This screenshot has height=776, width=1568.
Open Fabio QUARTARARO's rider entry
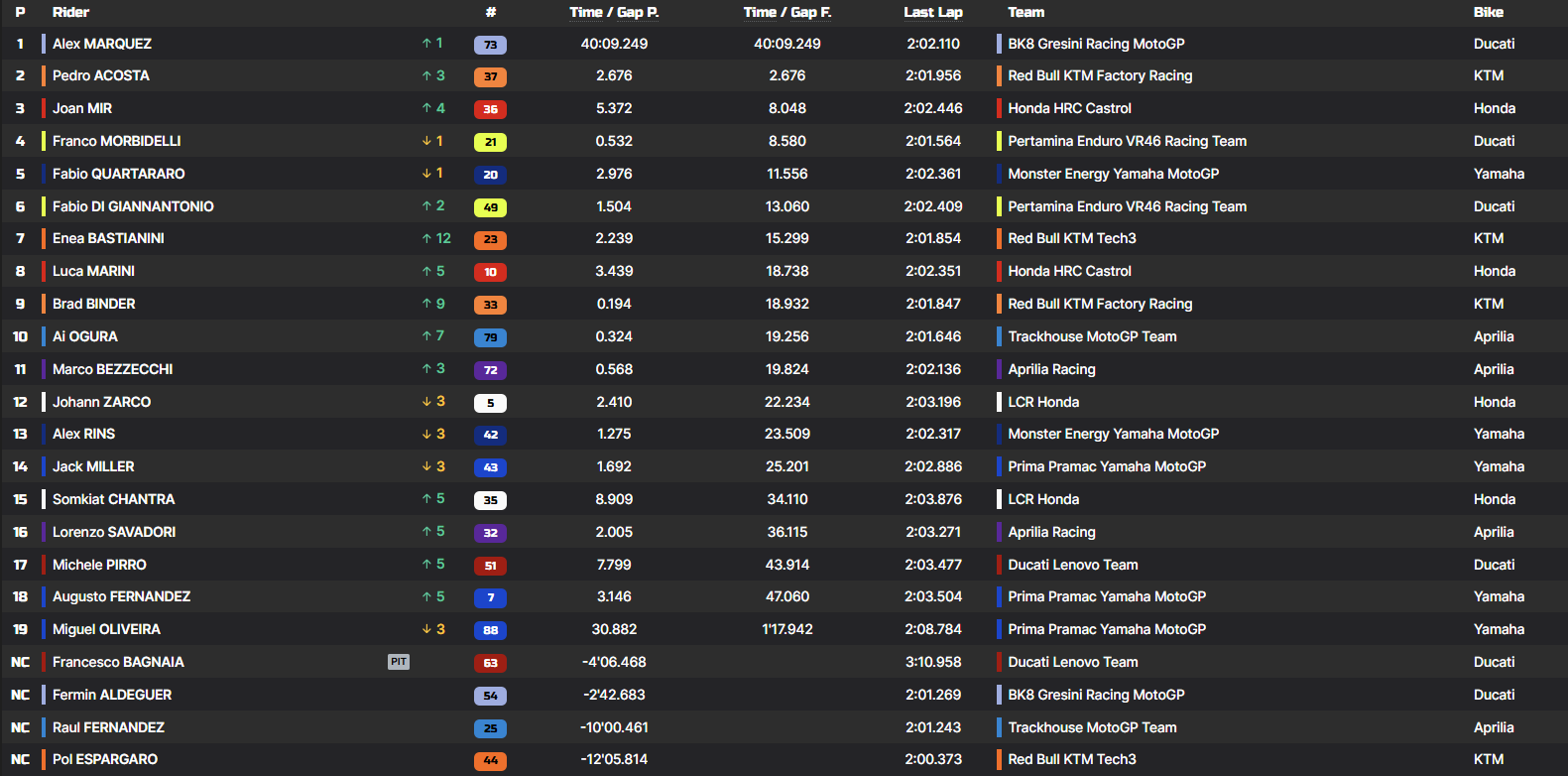tap(118, 174)
